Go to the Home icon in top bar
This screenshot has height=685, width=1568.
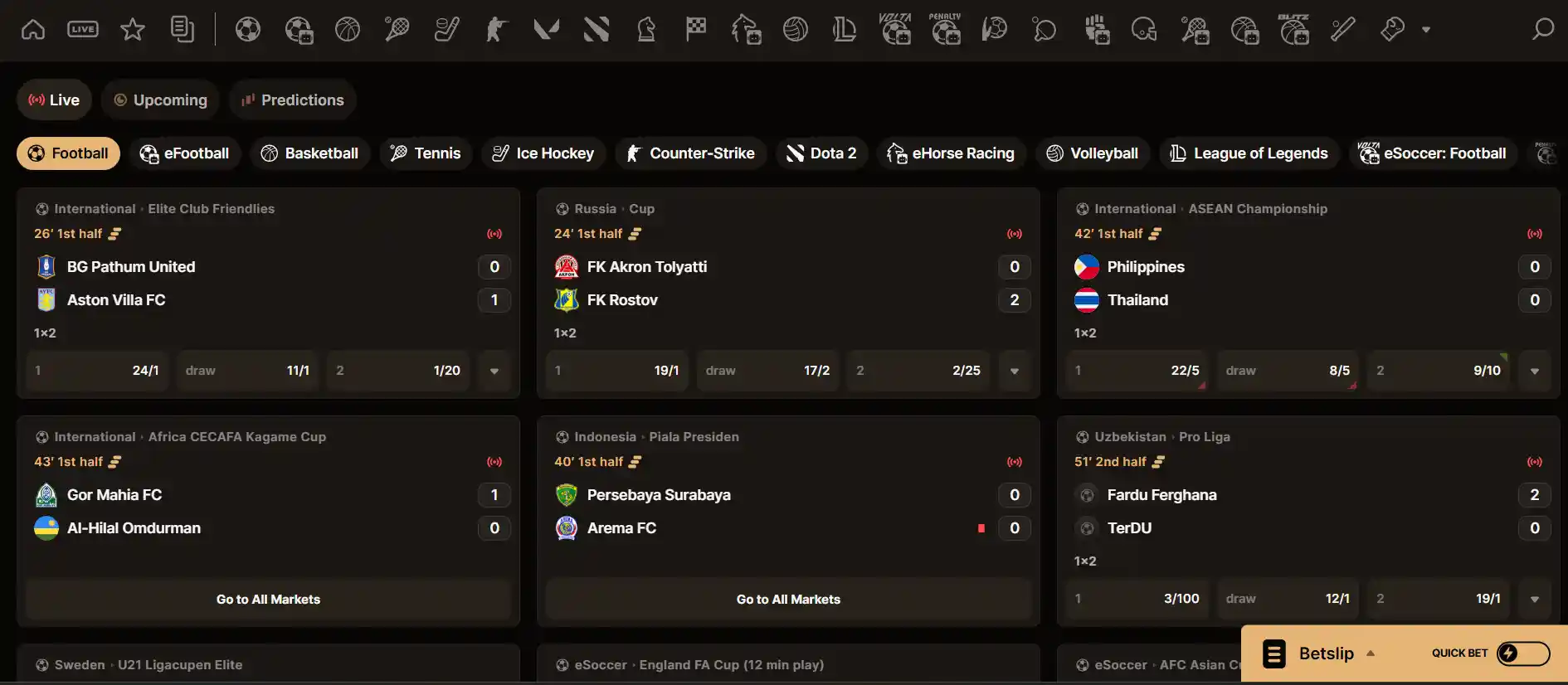point(33,30)
